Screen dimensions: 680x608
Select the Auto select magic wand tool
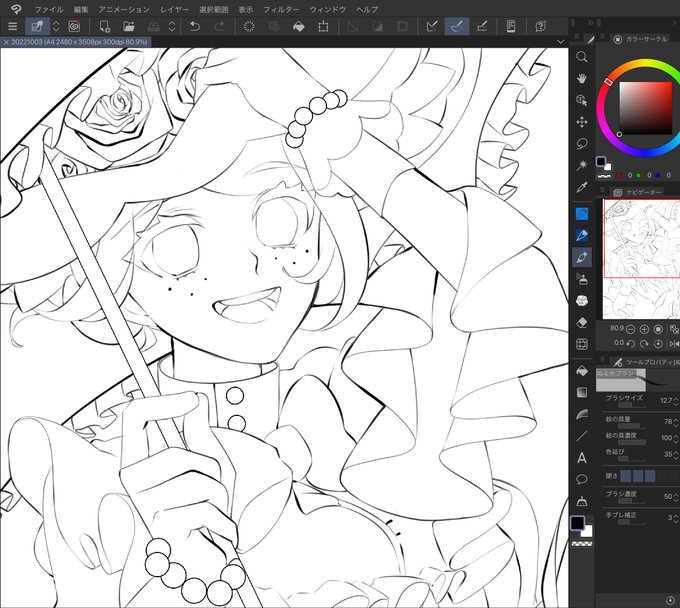pos(582,165)
